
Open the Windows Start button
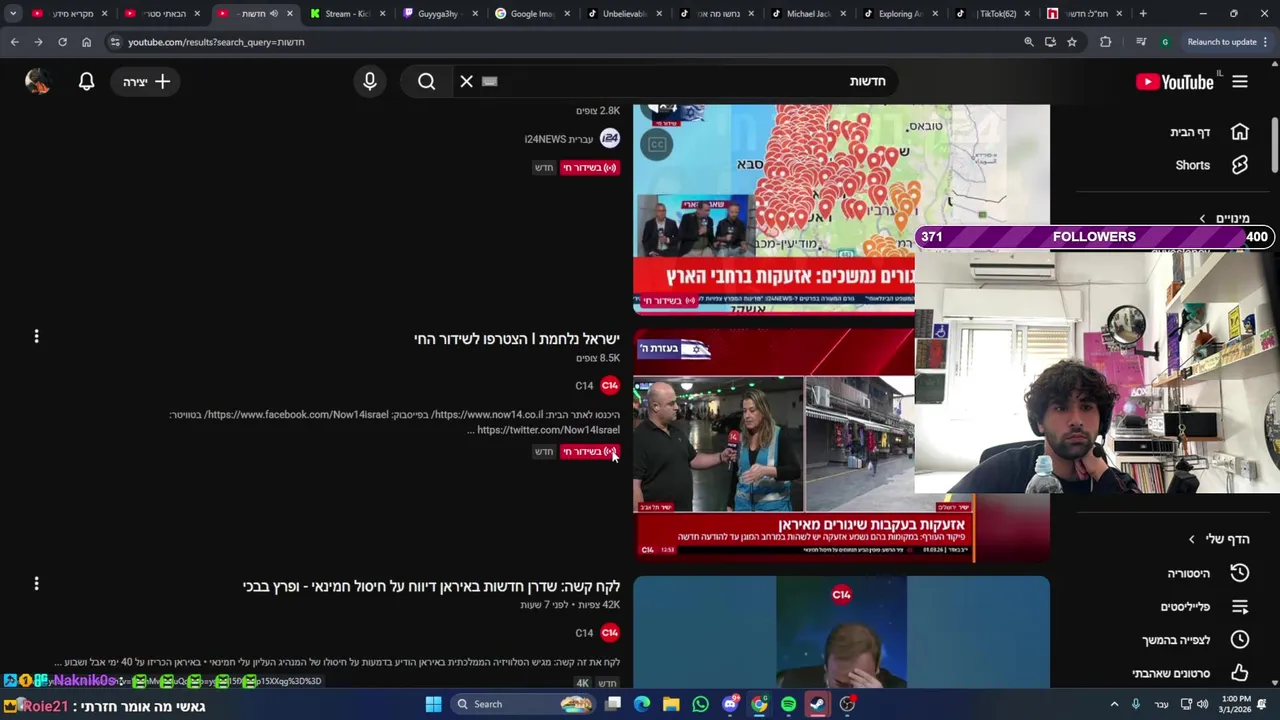(x=433, y=704)
